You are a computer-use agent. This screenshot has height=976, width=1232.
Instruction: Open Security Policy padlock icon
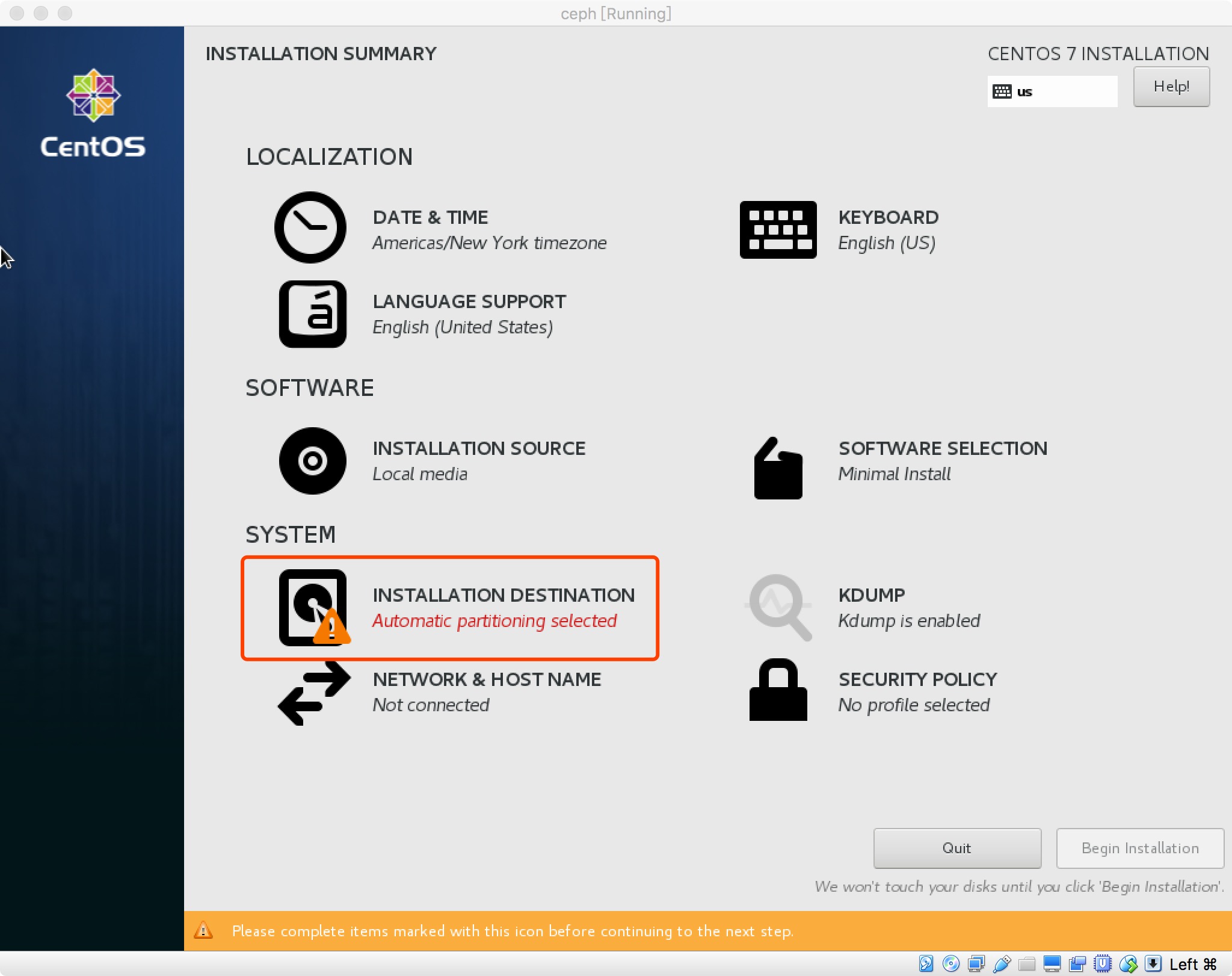[778, 690]
